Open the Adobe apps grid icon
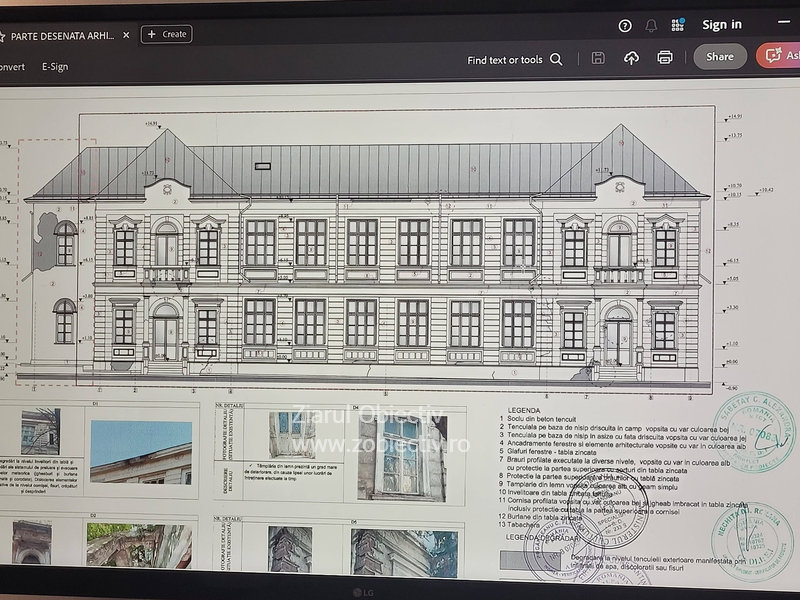 (677, 25)
